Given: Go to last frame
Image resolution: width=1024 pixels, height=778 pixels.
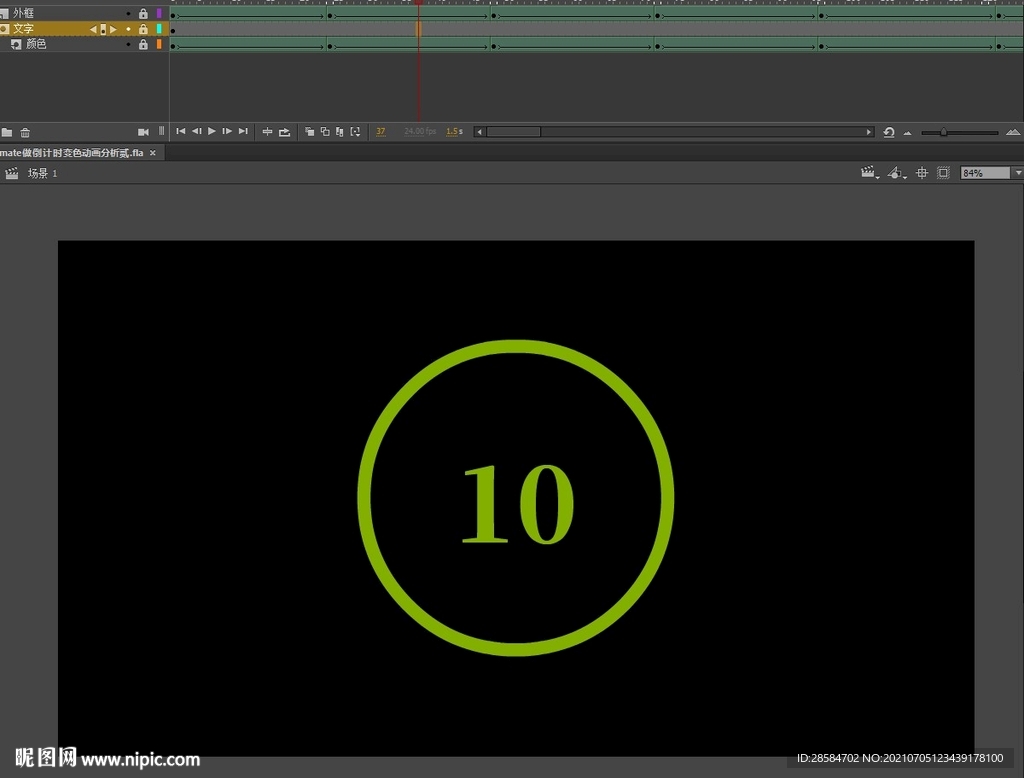Looking at the screenshot, I should (243, 131).
